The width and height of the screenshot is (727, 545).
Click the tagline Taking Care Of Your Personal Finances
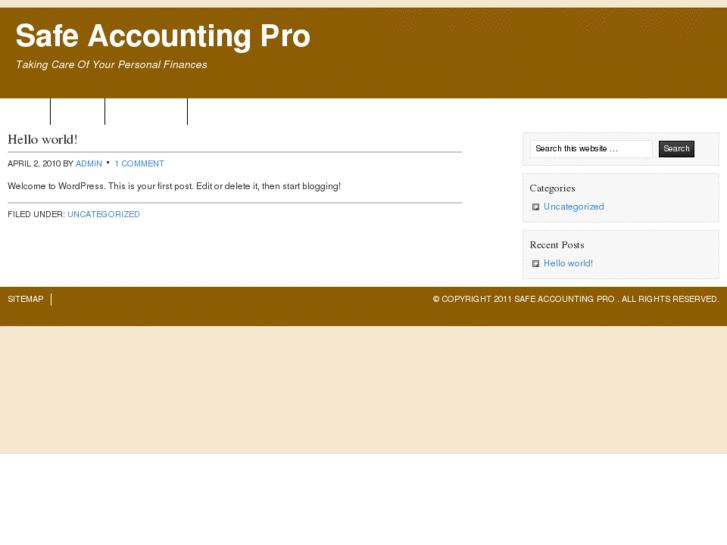[x=111, y=64]
